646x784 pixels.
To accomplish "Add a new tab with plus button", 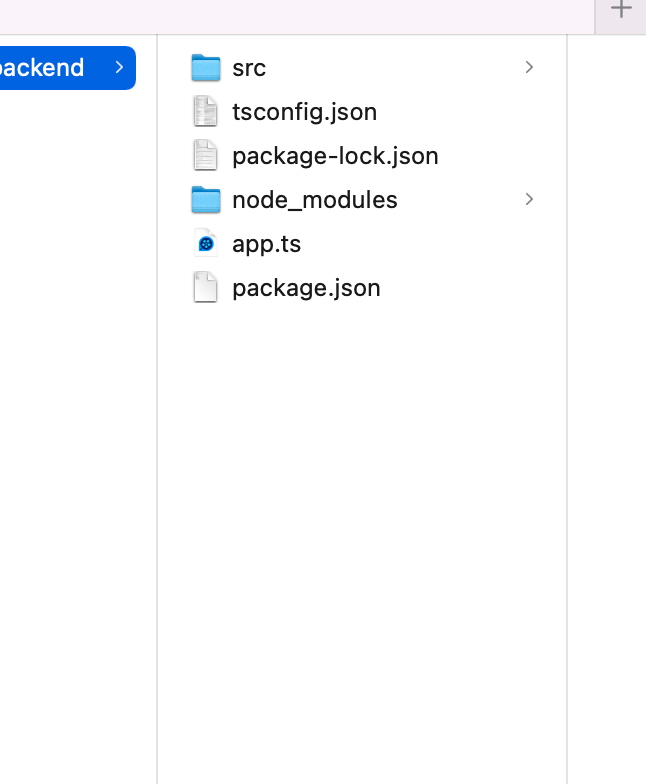I will coord(621,10).
